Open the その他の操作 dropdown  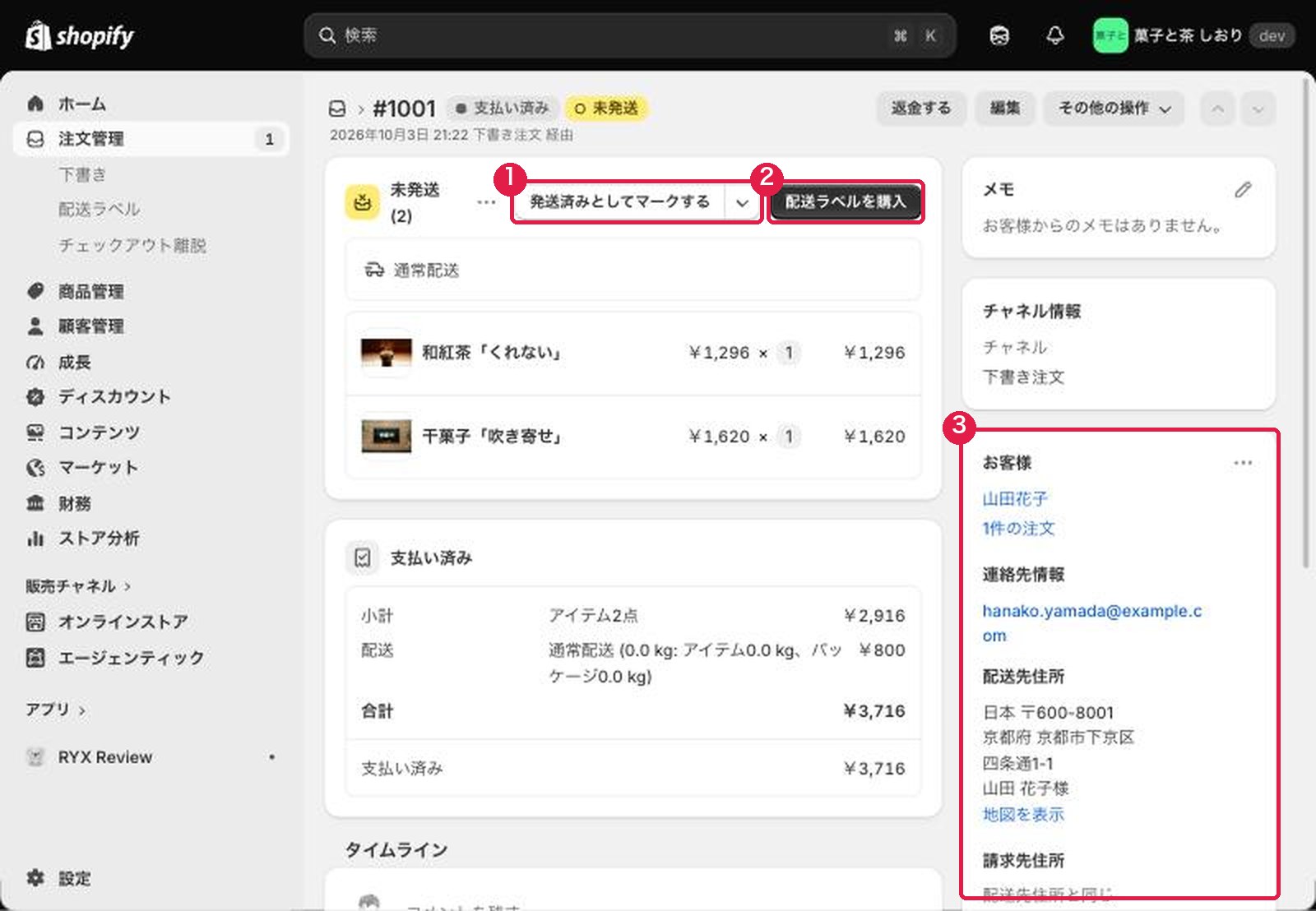point(1114,108)
